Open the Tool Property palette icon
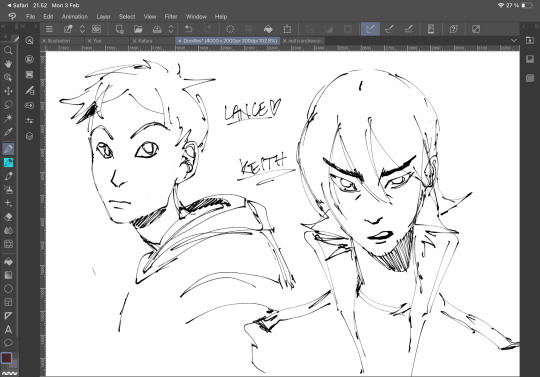540x377 pixels. (x=30, y=75)
